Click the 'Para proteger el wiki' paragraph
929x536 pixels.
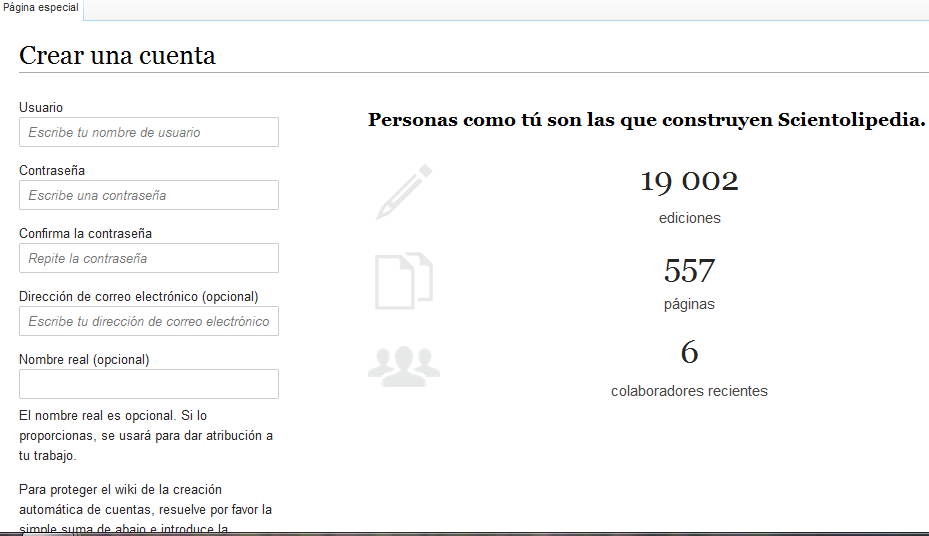(146, 509)
